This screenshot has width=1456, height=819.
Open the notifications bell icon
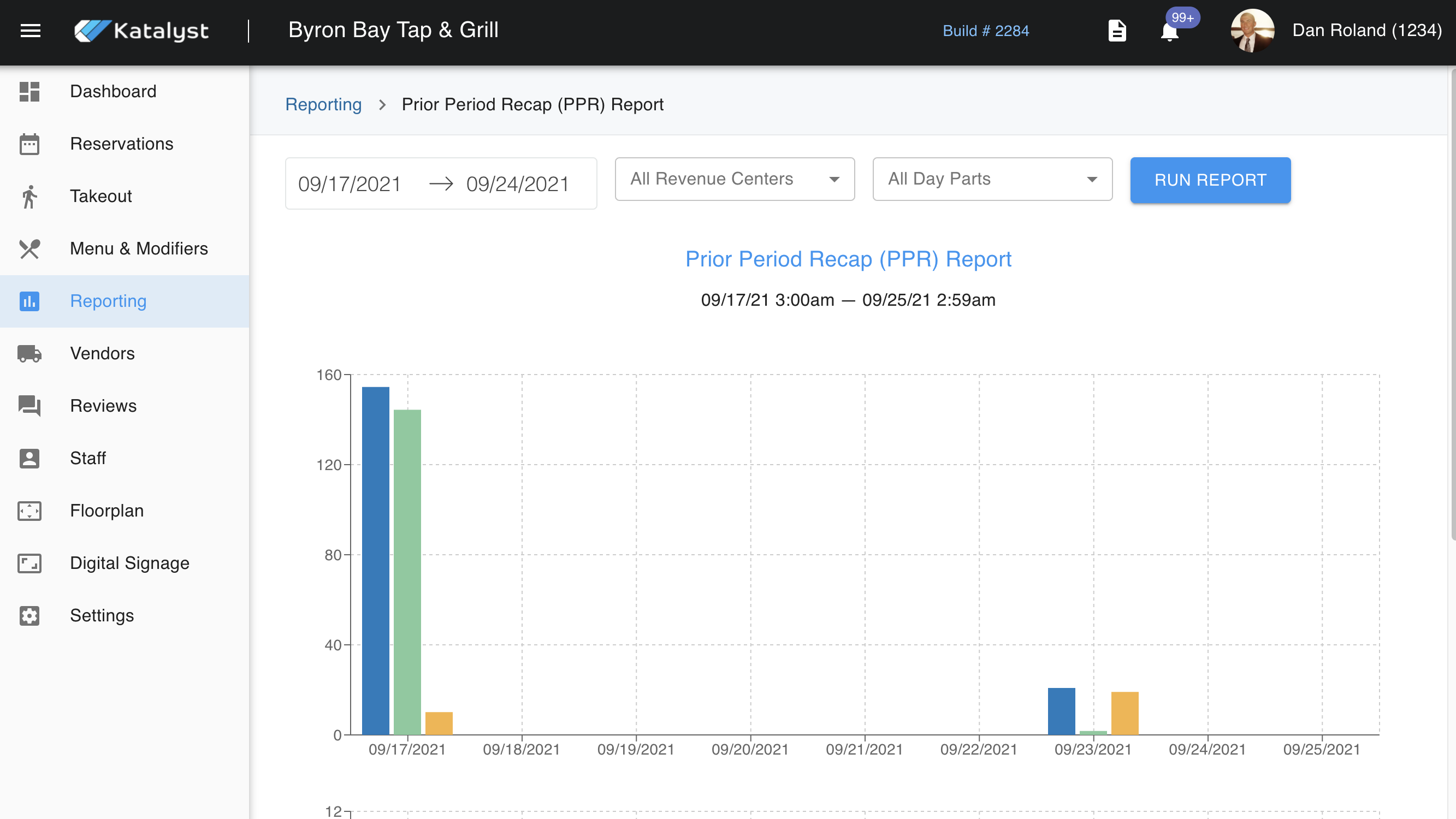(1169, 31)
